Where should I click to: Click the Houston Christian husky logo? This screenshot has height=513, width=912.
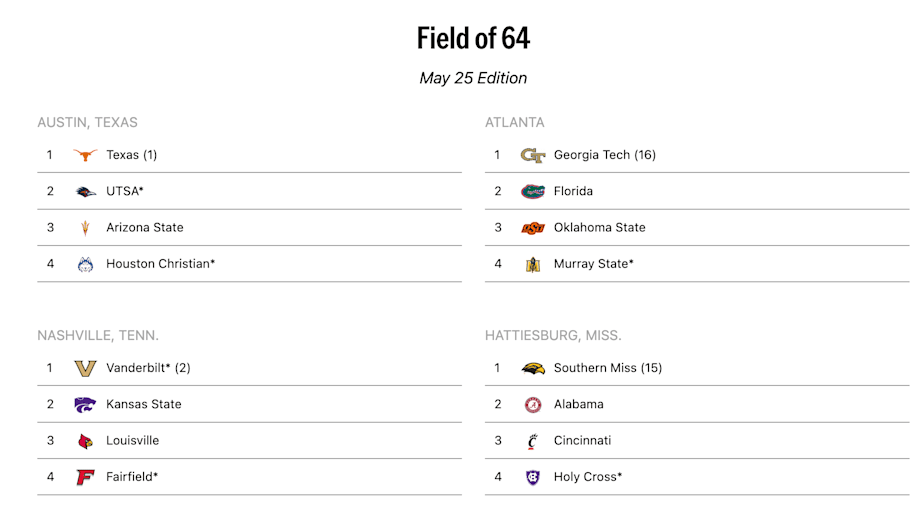86,265
